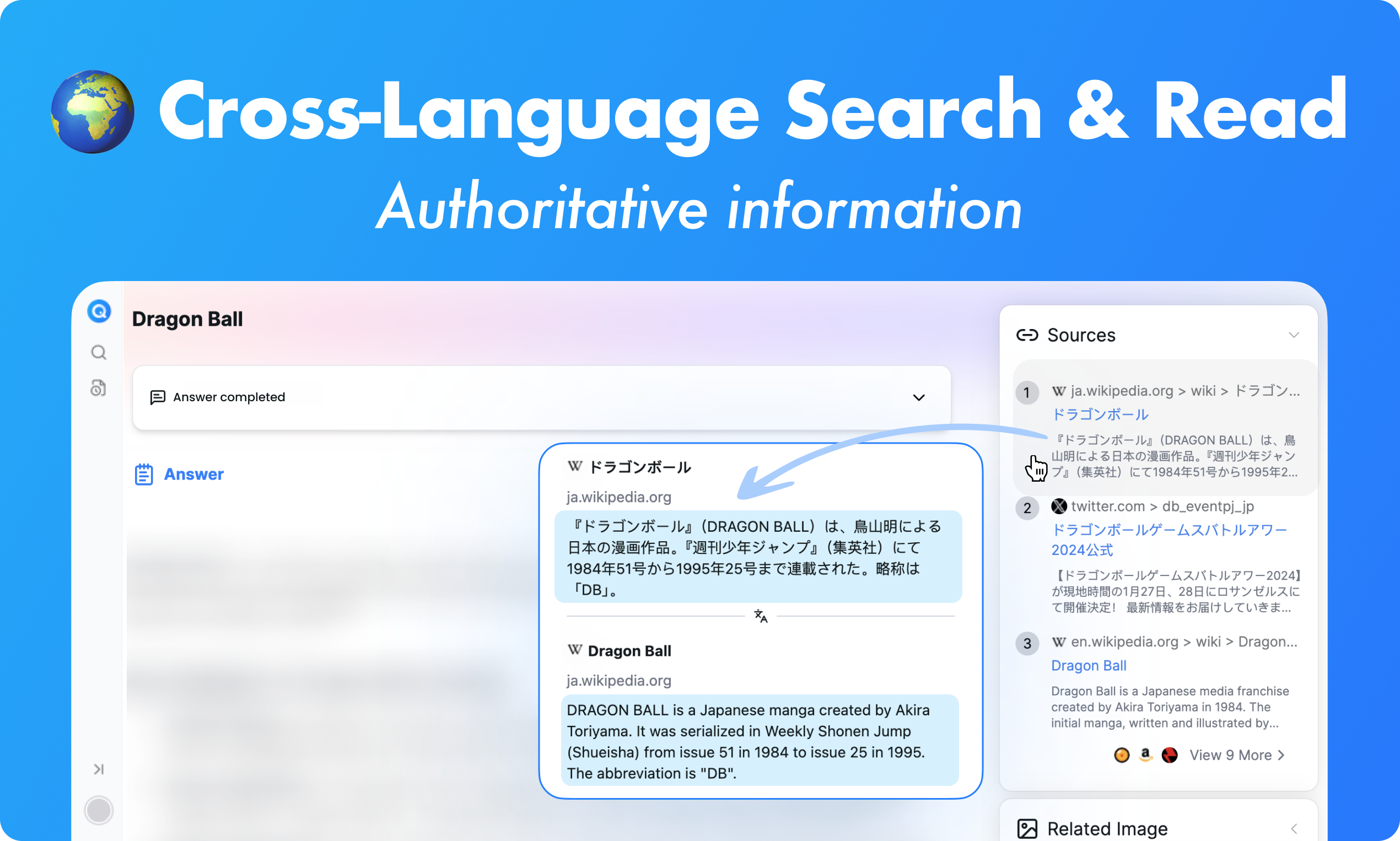
Task: Expand the Related Image panel chevron
Action: click(x=1294, y=828)
